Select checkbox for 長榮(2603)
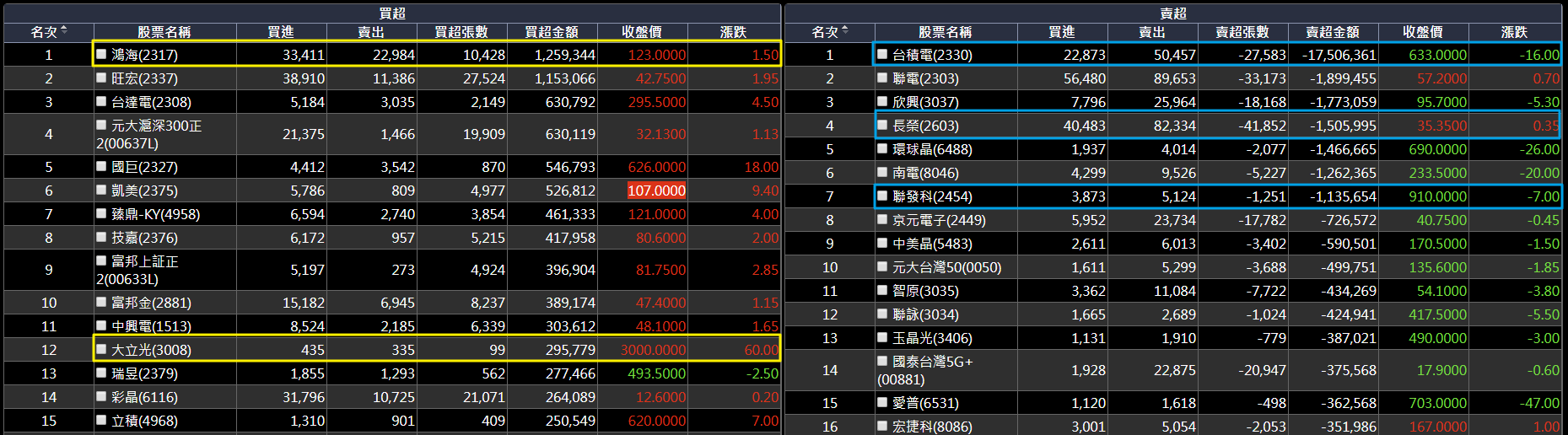The width and height of the screenshot is (1568, 435). pyautogui.click(x=882, y=125)
